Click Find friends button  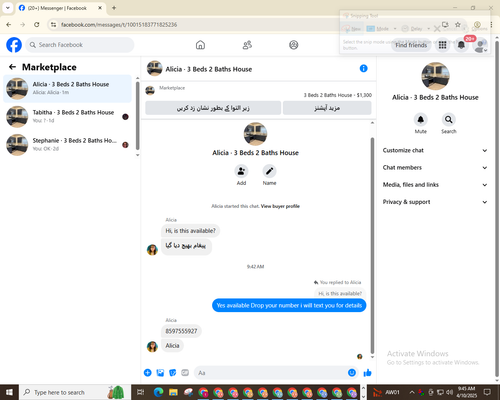click(411, 45)
